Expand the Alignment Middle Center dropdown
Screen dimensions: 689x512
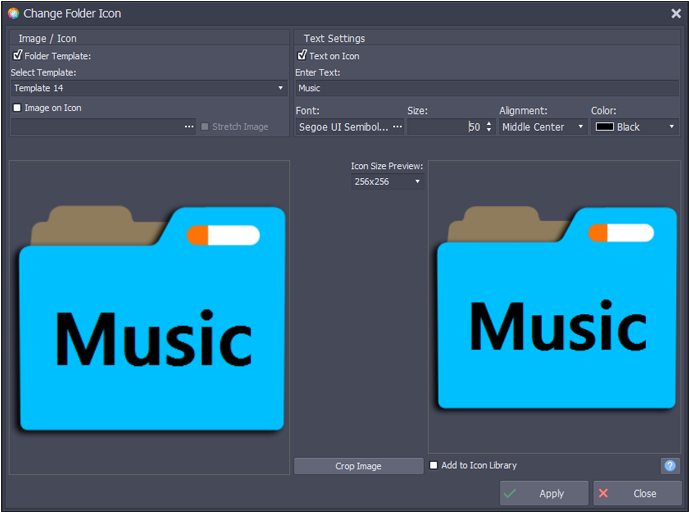[543, 127]
